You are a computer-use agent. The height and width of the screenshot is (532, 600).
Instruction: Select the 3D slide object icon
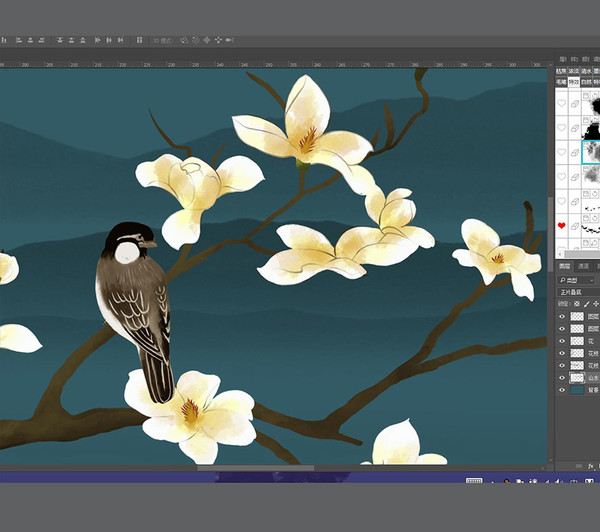point(218,40)
